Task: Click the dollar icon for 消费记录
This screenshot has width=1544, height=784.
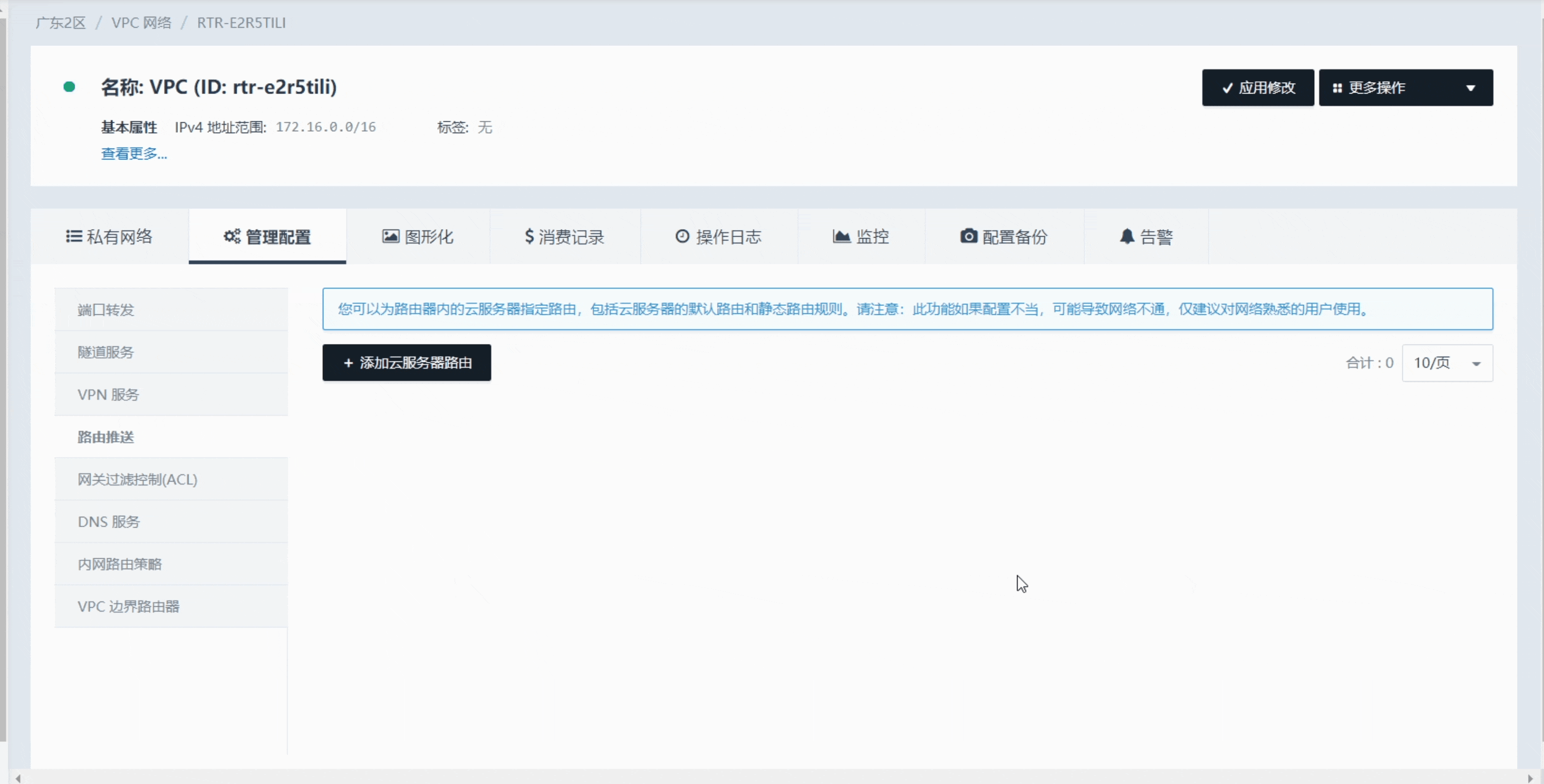Action: (530, 237)
